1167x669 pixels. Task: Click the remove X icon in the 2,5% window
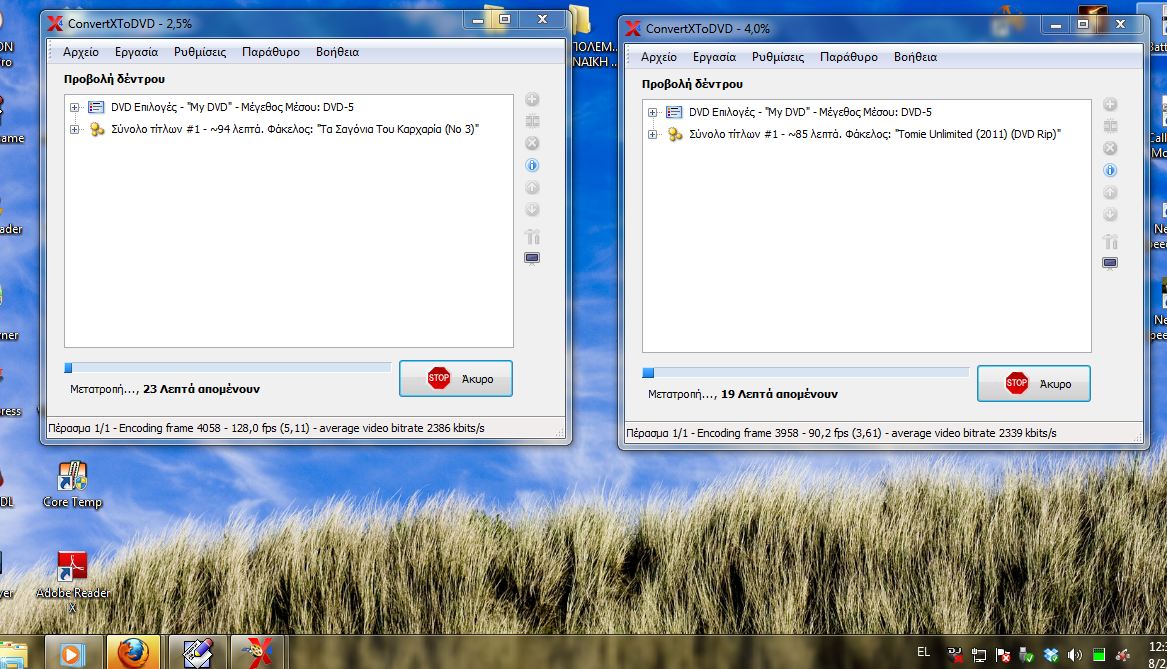(x=532, y=143)
